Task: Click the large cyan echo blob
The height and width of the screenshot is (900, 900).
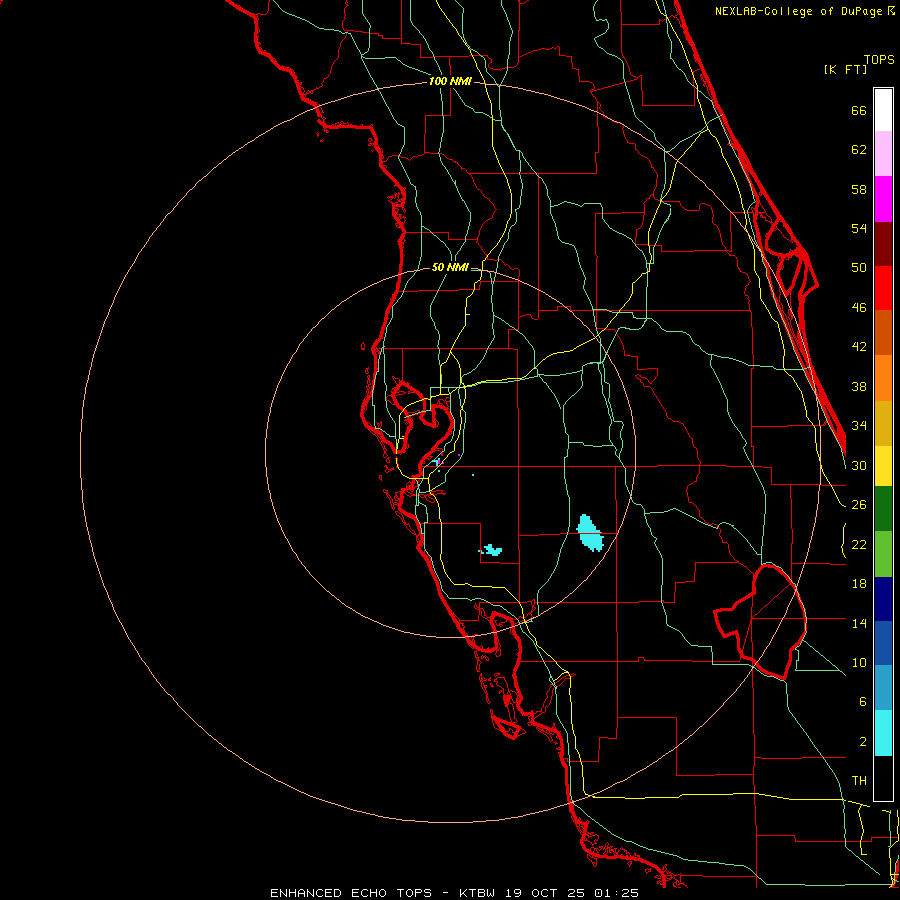Action: click(x=589, y=533)
